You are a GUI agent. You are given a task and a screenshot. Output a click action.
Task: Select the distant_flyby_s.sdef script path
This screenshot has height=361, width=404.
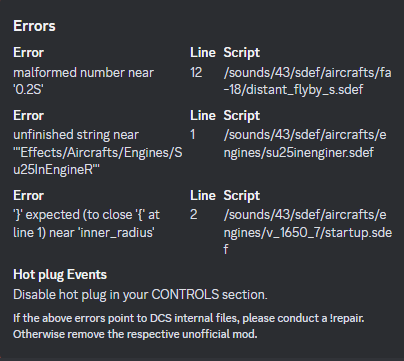(x=307, y=81)
